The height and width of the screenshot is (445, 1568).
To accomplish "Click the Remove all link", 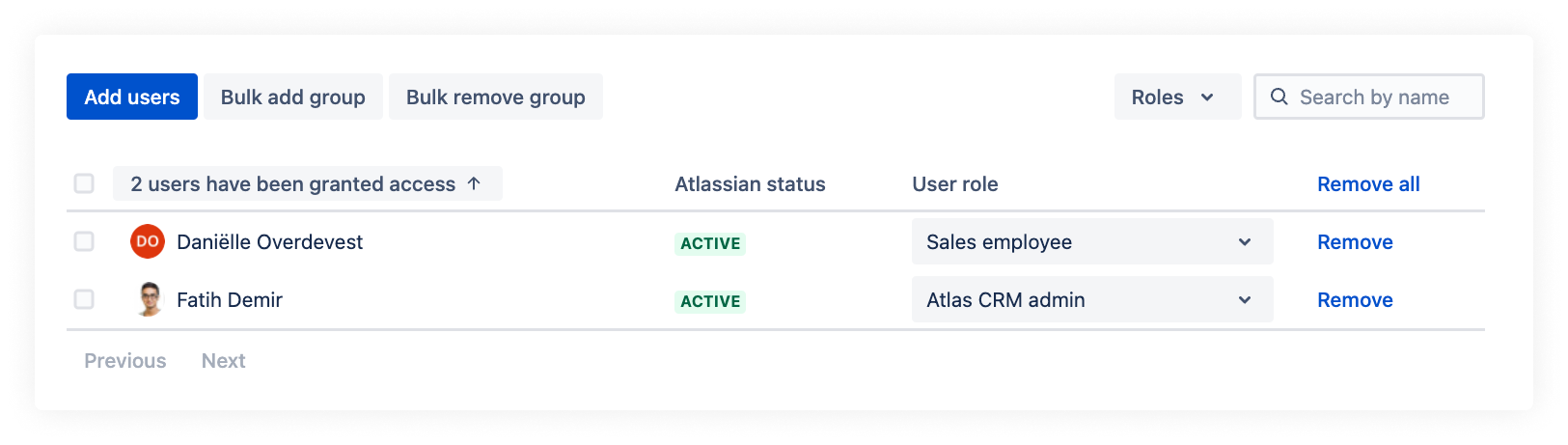I will pos(1367,183).
